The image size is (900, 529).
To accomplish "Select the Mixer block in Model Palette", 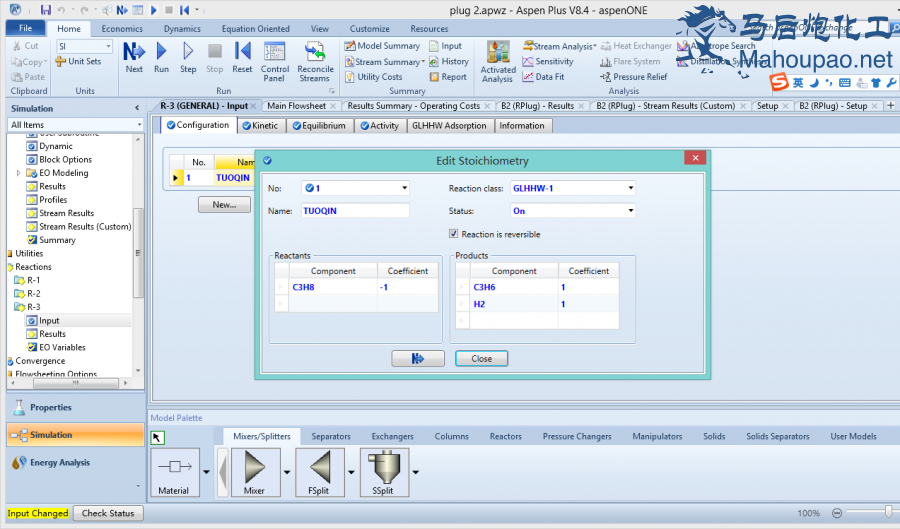I will click(255, 469).
